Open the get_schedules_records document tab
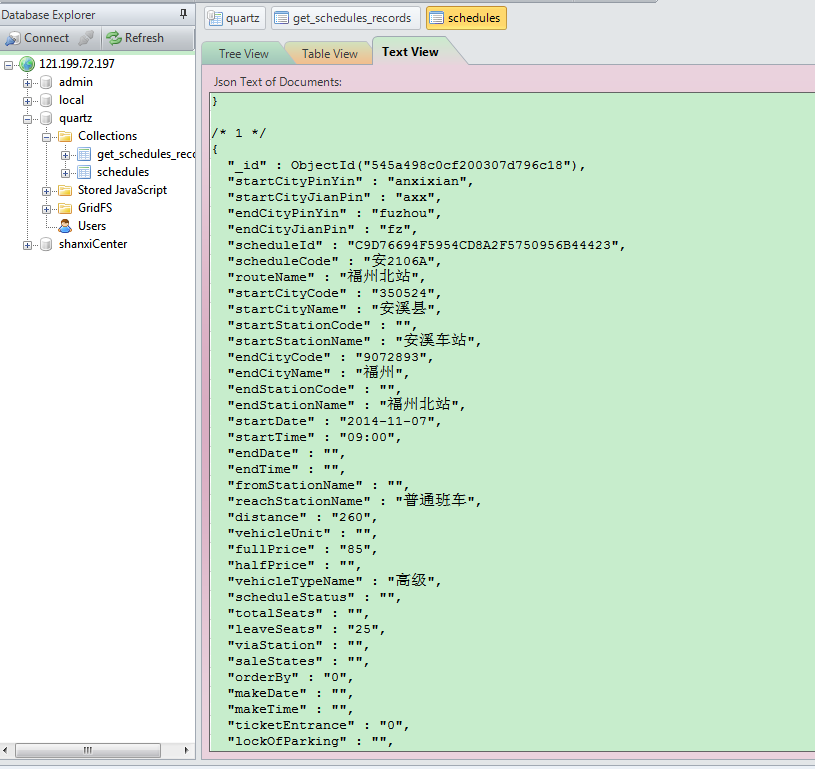The width and height of the screenshot is (815, 769). tap(346, 18)
